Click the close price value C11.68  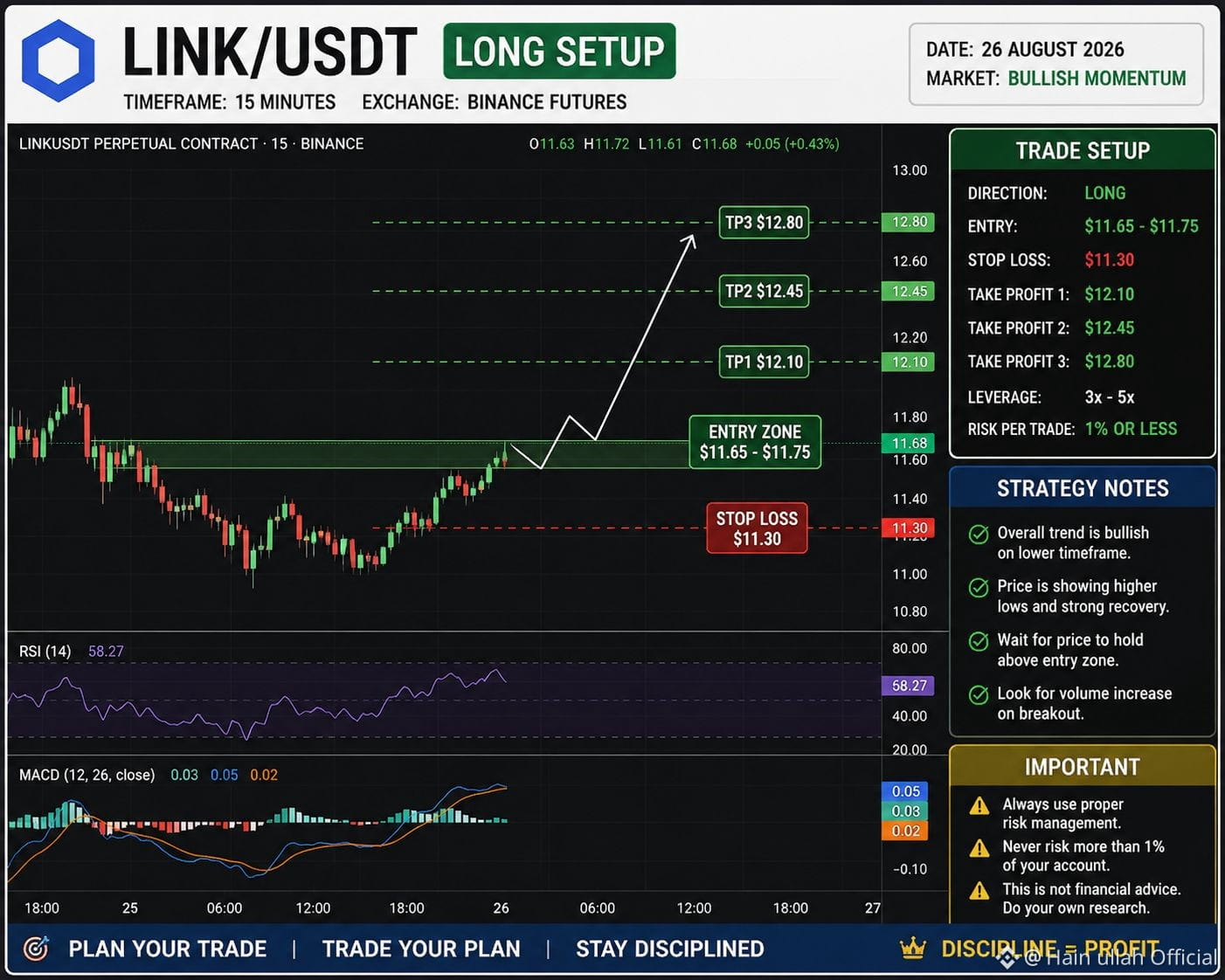coord(714,144)
